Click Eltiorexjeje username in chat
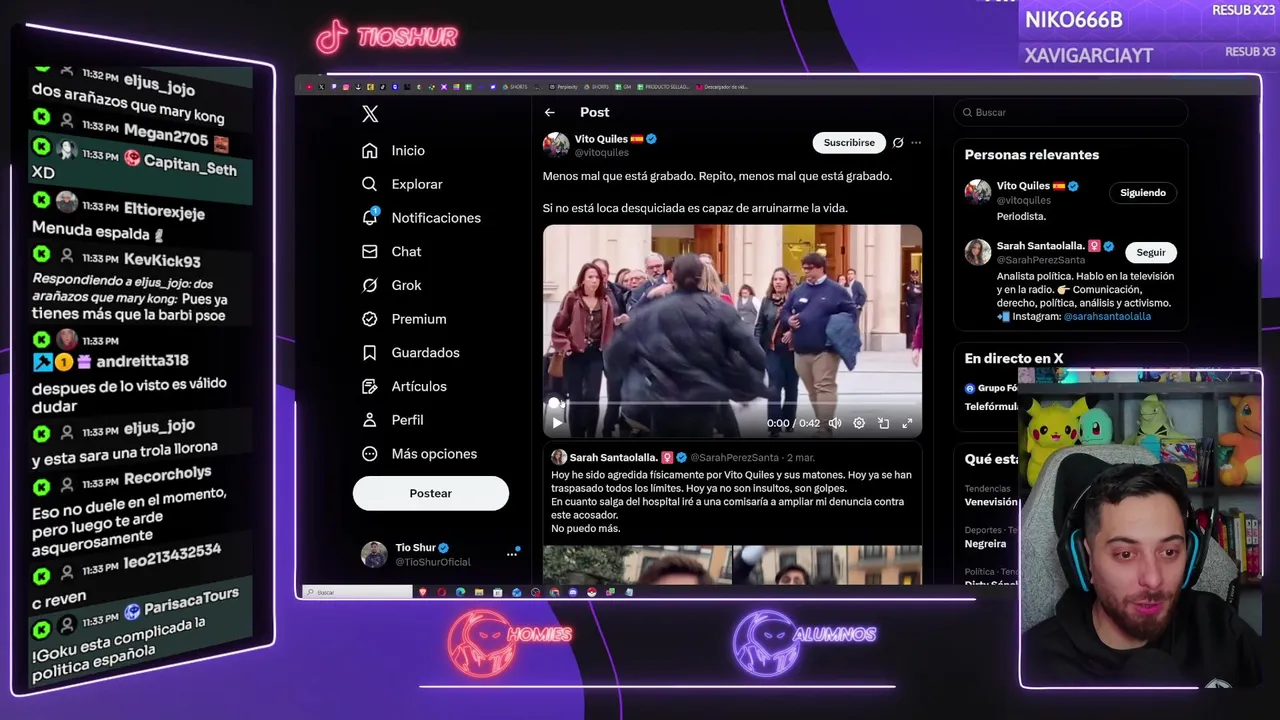 point(164,211)
